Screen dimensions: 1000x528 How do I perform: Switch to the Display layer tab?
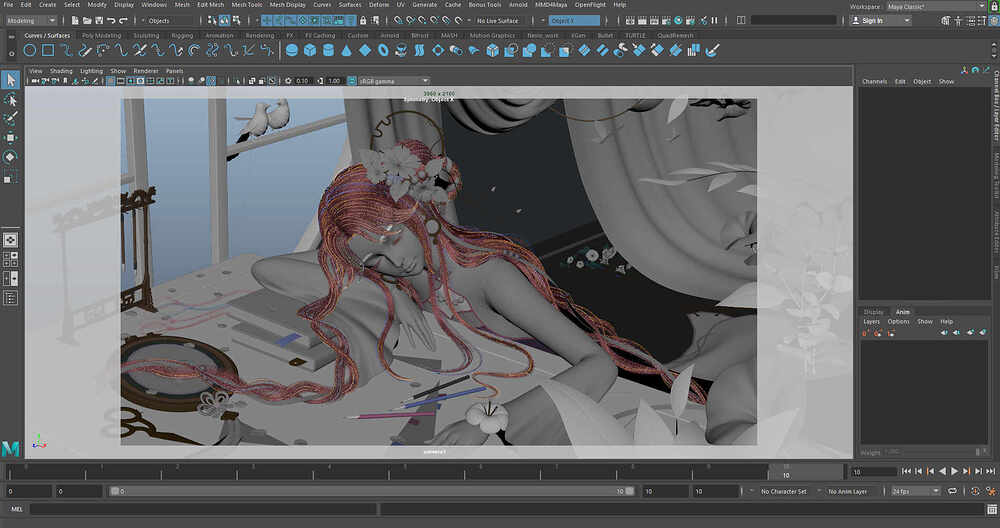pos(874,312)
